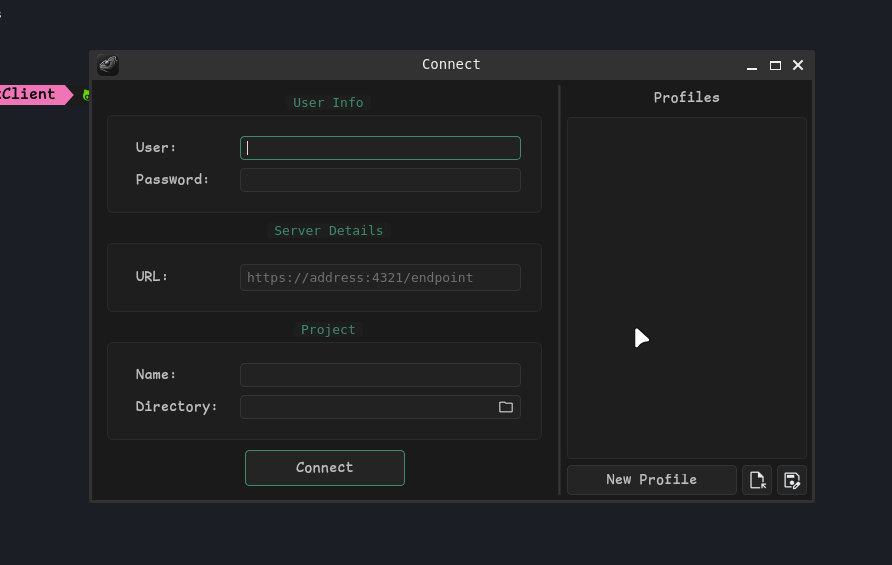Click the green icon beside the Client tag
Screen dimensions: 892x565
(x=86, y=95)
